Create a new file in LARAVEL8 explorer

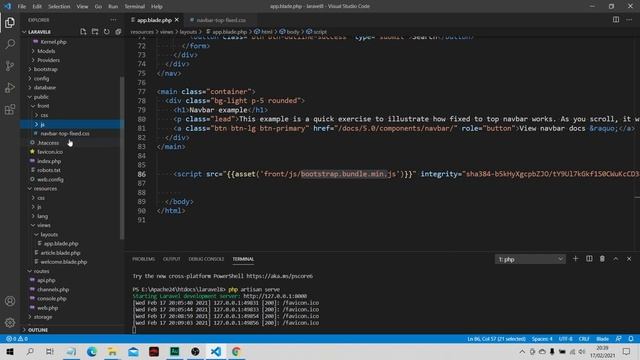click(83, 31)
